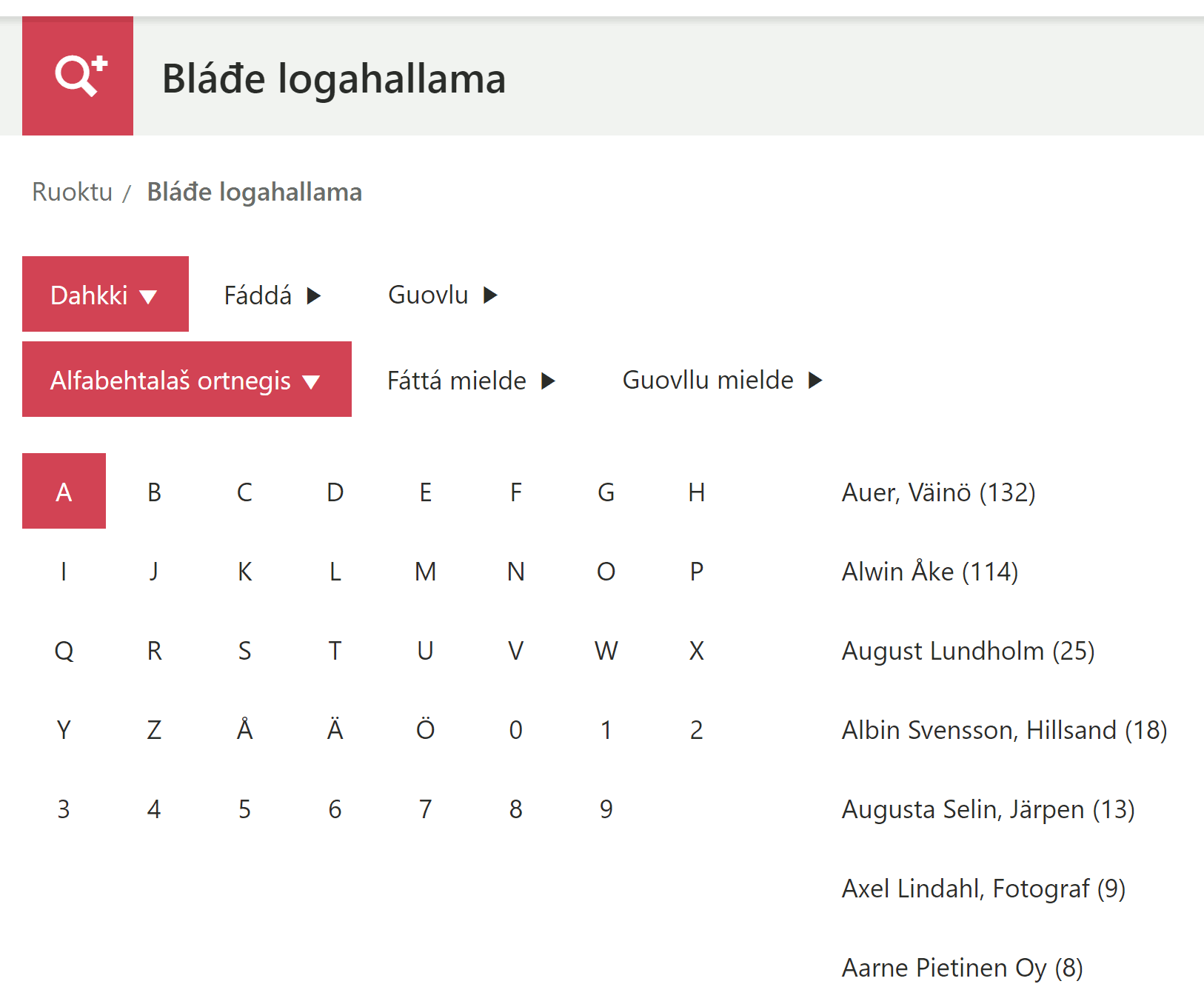Open the Alwin Åke entry
The image size is (1204, 1004).
coord(929,571)
